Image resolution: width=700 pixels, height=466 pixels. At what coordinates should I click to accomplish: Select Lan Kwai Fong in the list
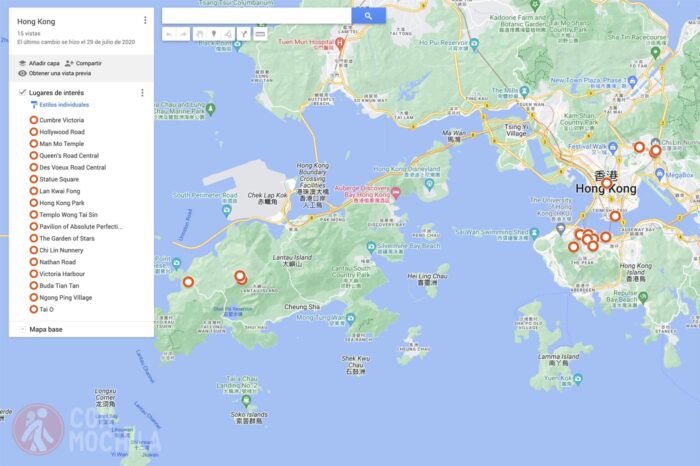pyautogui.click(x=60, y=191)
